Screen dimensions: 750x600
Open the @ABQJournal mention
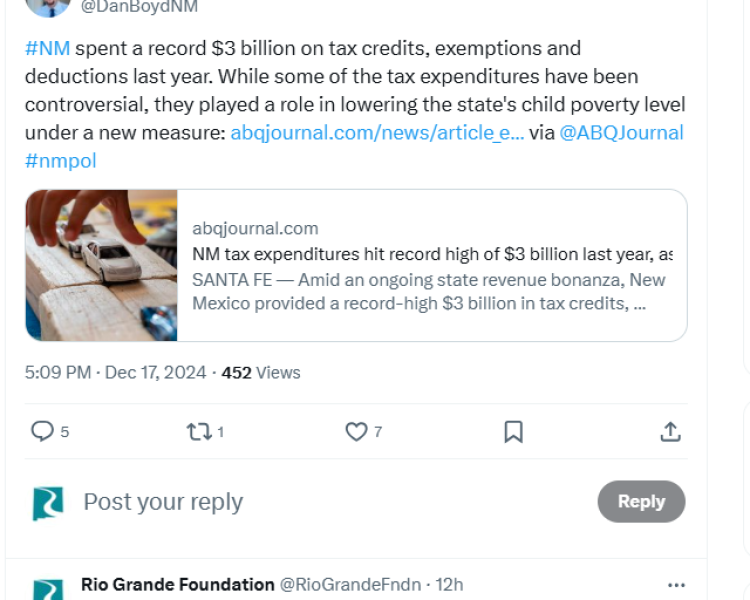(621, 132)
